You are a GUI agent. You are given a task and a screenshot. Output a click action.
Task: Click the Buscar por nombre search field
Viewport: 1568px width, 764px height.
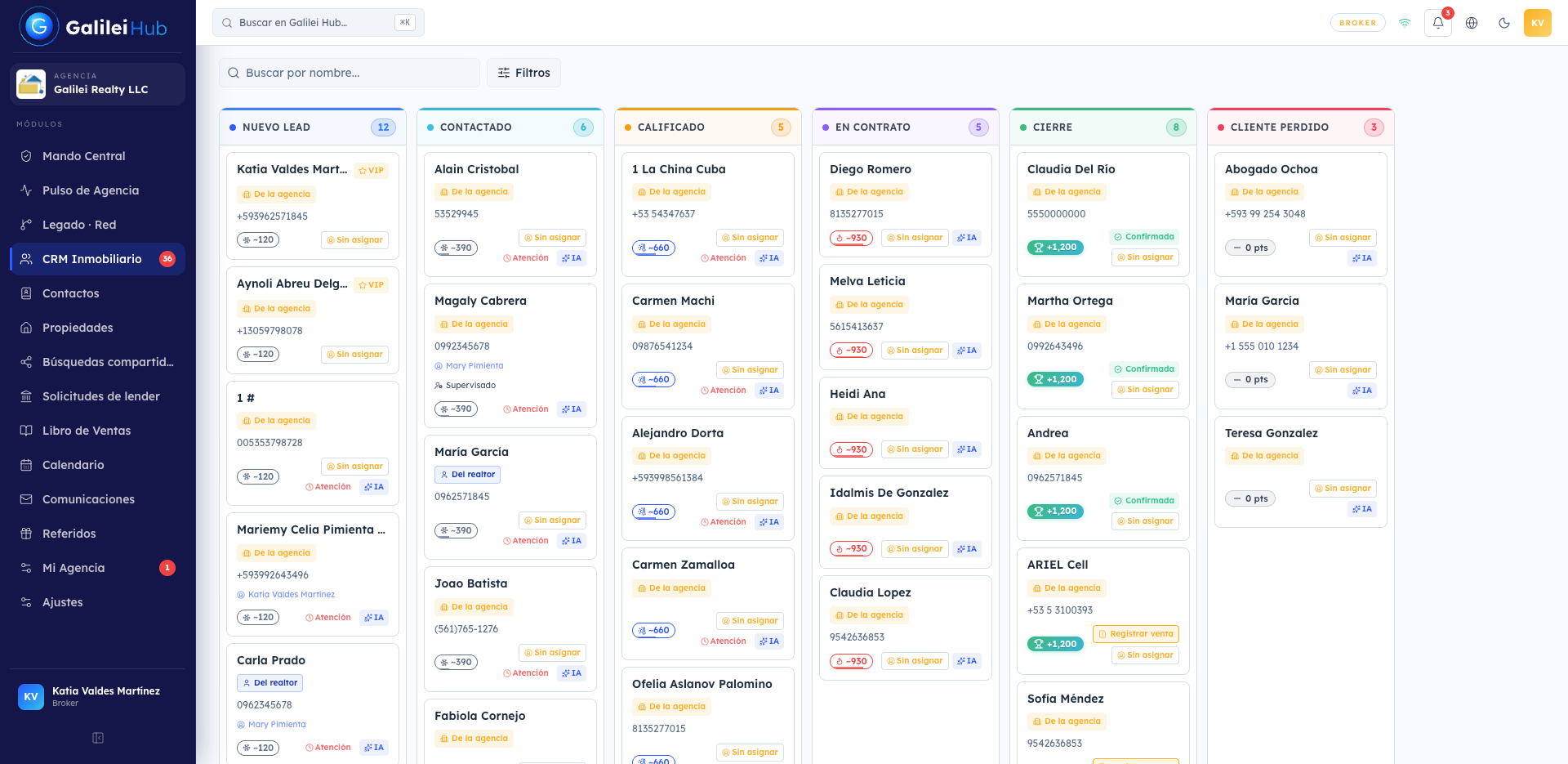350,73
